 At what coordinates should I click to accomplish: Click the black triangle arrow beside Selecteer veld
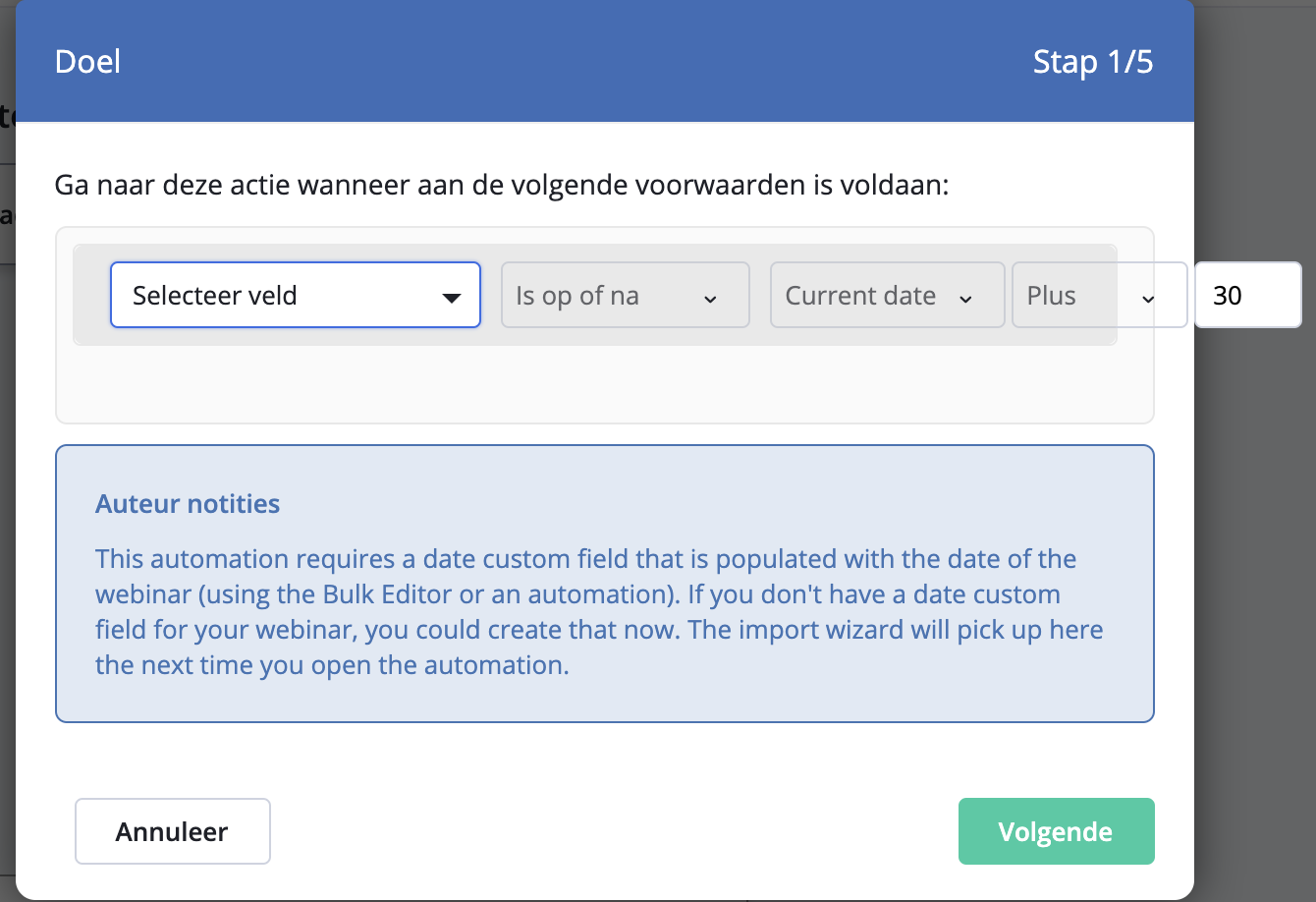pyautogui.click(x=452, y=298)
